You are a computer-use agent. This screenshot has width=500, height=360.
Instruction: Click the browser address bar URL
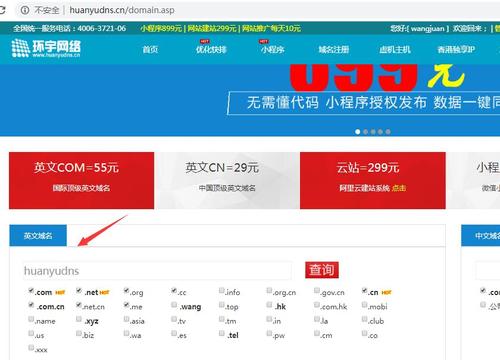122,10
